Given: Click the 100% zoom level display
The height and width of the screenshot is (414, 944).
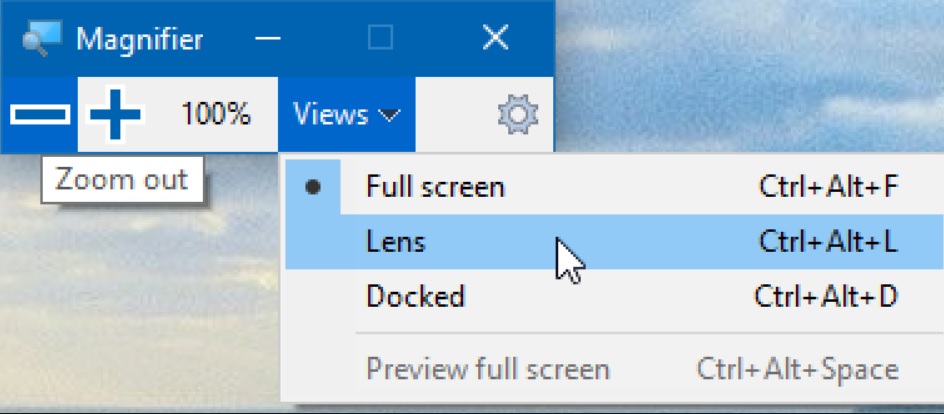Looking at the screenshot, I should coord(216,114).
